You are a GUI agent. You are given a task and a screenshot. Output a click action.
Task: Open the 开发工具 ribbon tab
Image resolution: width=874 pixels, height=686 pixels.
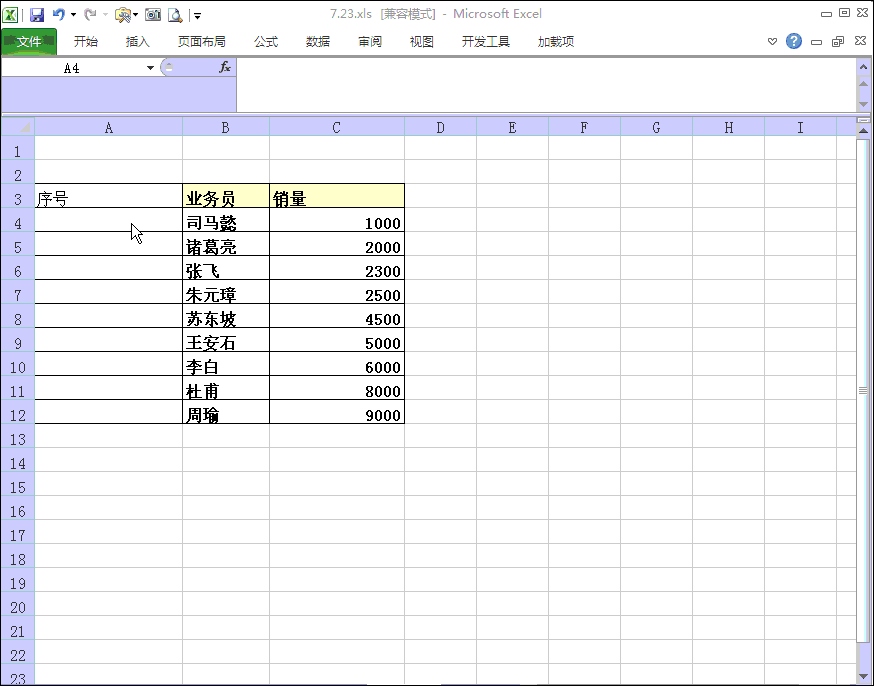pos(485,42)
